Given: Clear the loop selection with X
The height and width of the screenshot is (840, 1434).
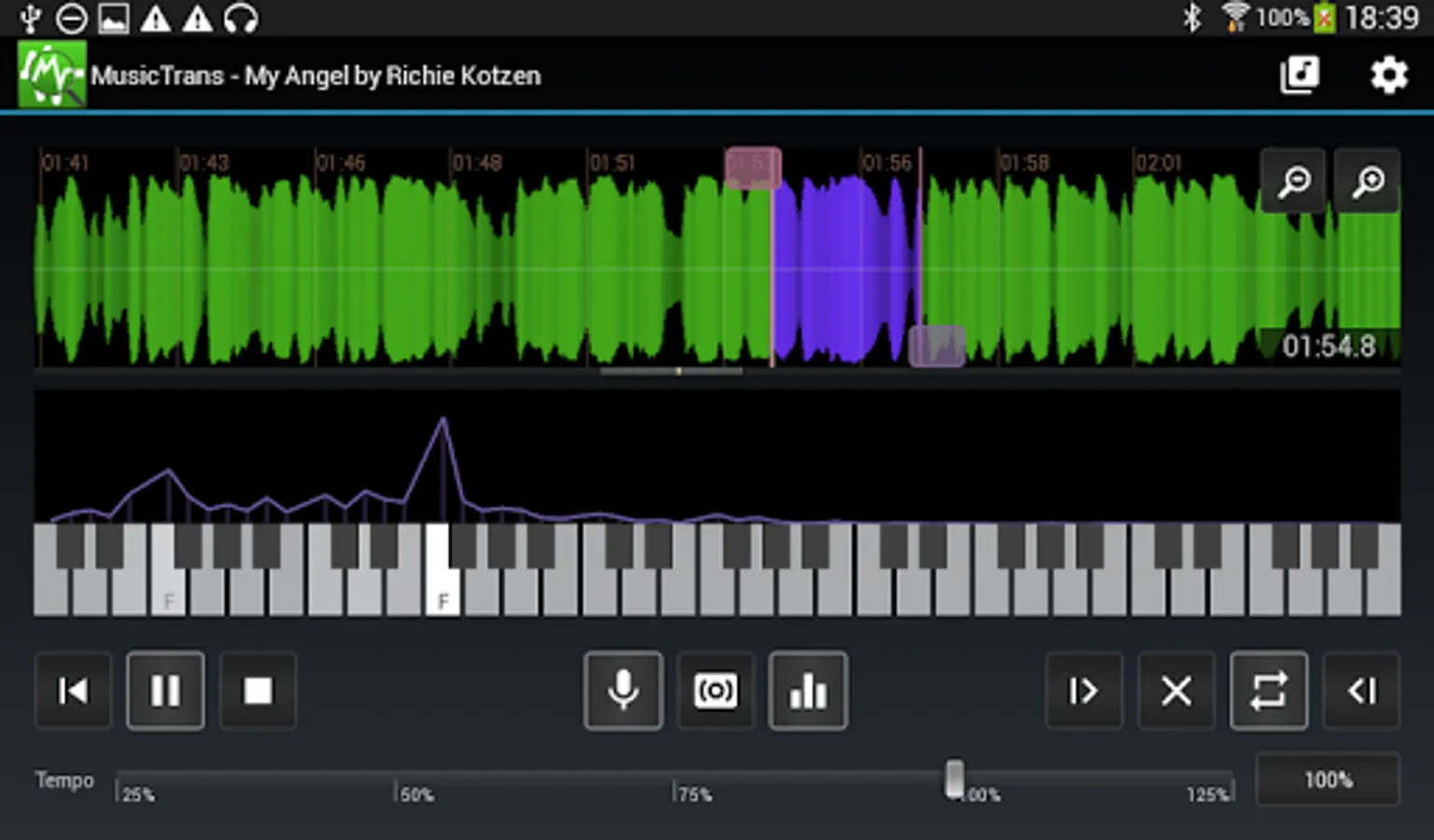Looking at the screenshot, I should (x=1176, y=691).
